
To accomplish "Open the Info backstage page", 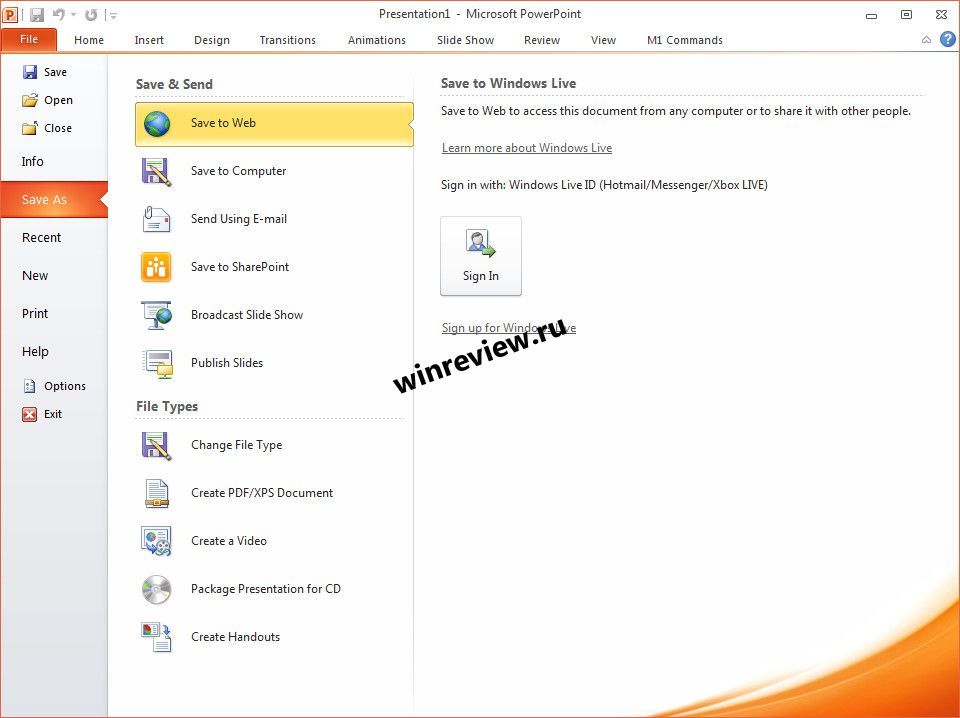I will 32,162.
